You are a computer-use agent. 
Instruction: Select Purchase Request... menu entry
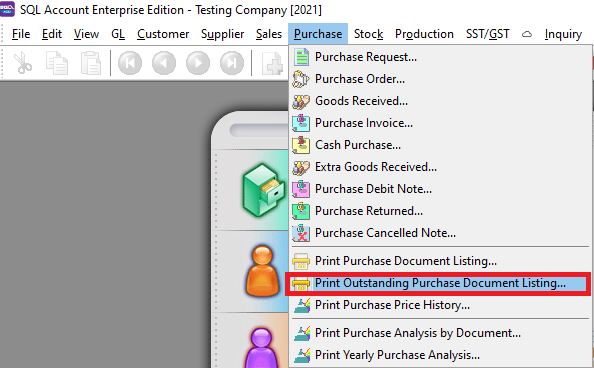(439, 57)
